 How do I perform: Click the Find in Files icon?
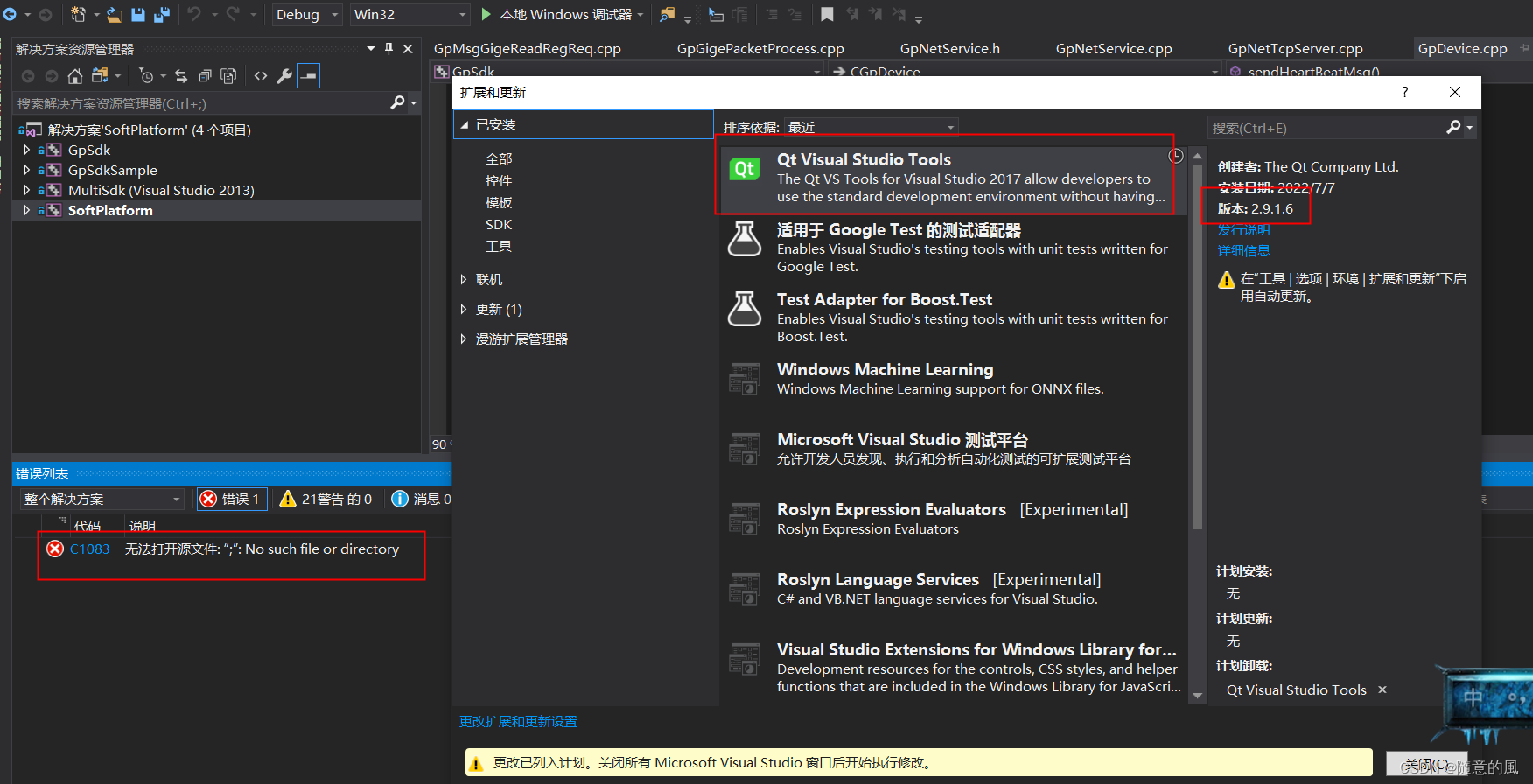tap(667, 14)
